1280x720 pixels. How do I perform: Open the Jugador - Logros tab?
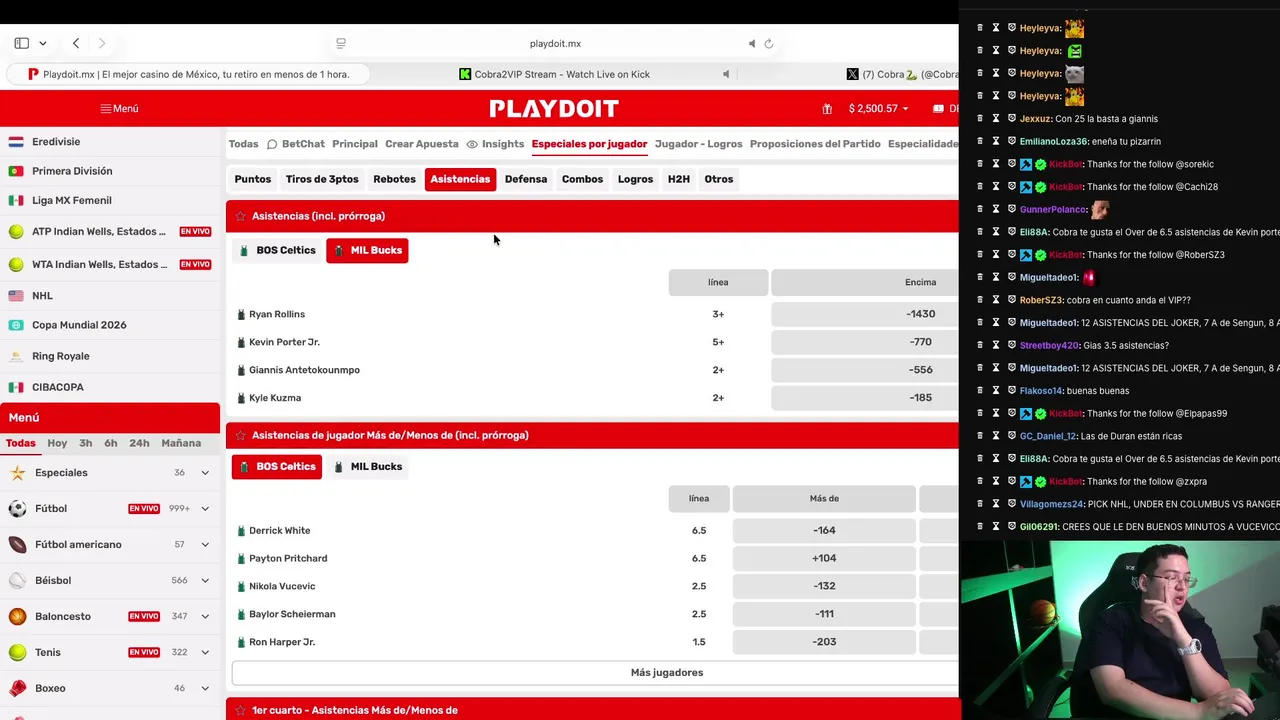[x=698, y=144]
